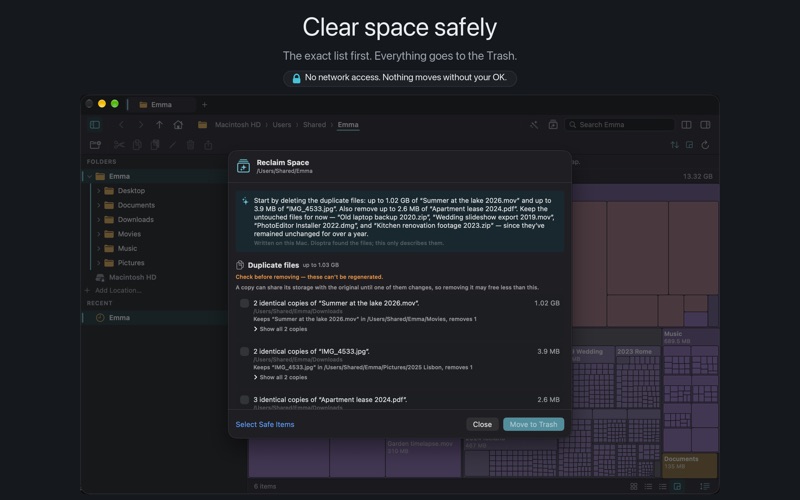Click the Music block label in treemap

point(673,334)
